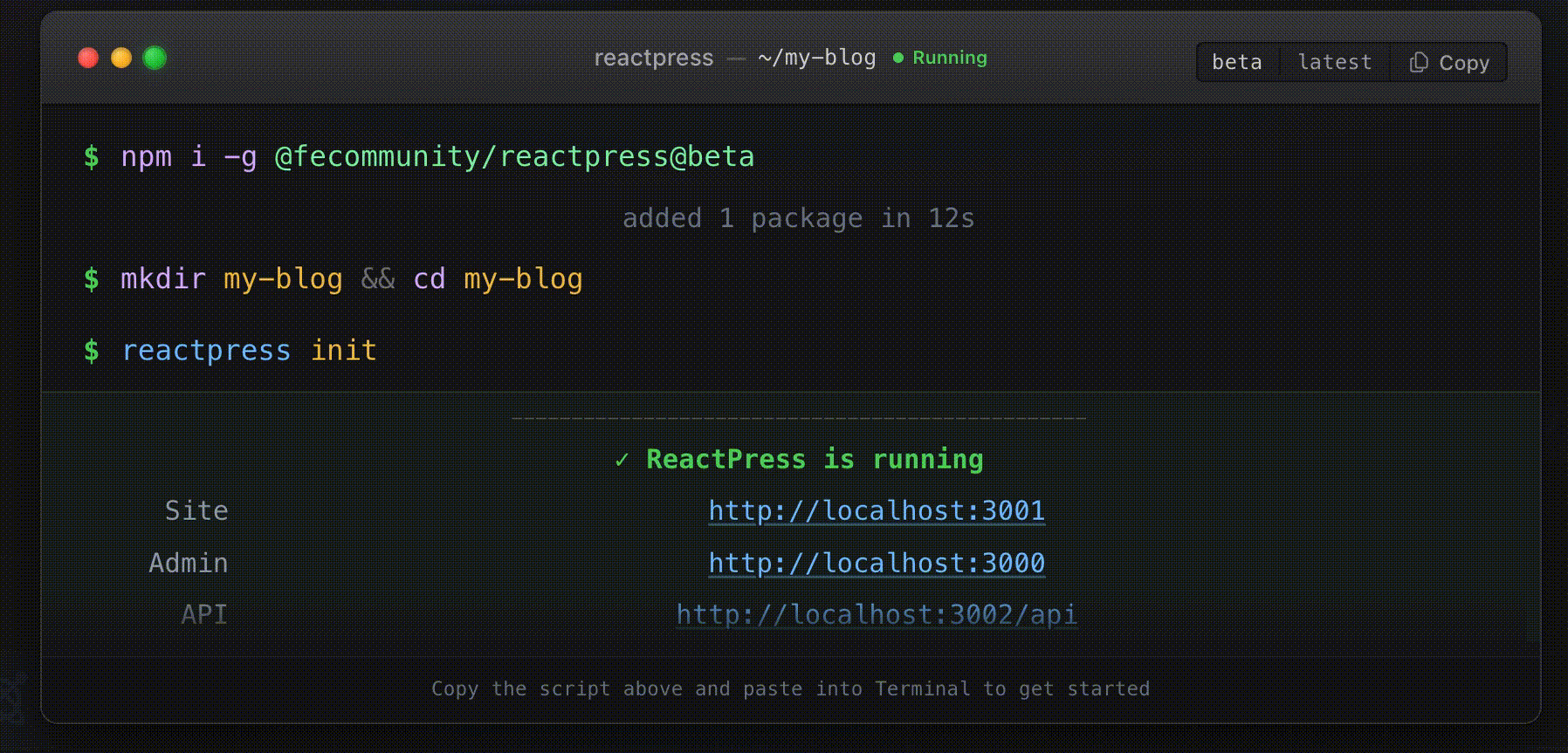Screen dimensions: 1568x753
Task: Select the beta version tab
Action: coord(1237,62)
